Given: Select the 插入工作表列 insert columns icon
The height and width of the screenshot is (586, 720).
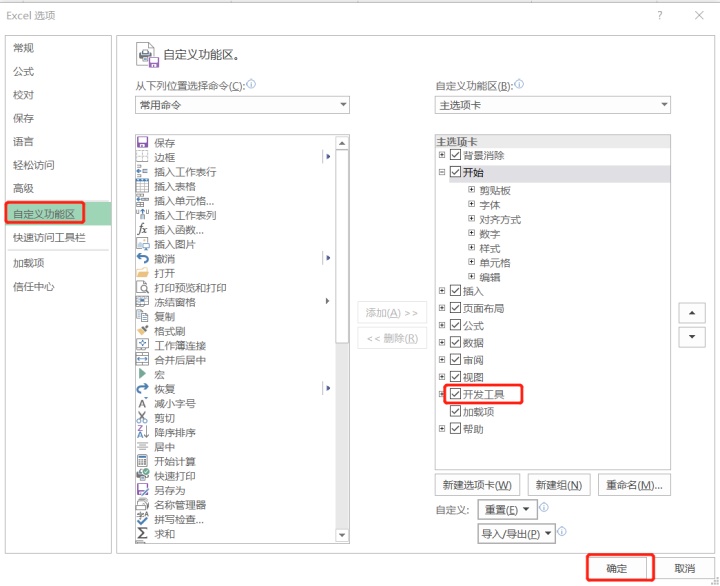Looking at the screenshot, I should click(142, 214).
